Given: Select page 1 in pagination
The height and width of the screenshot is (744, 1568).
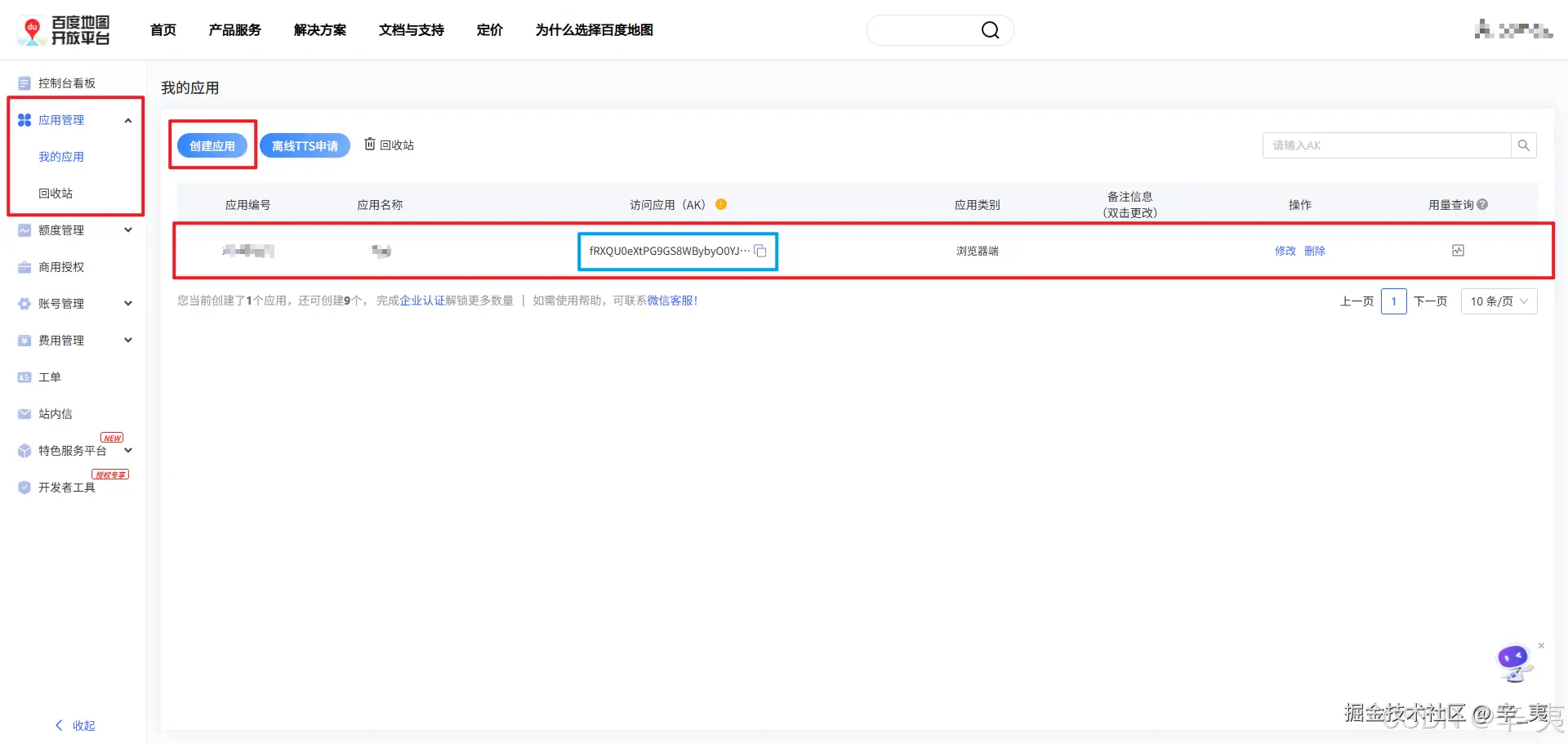Looking at the screenshot, I should [1394, 301].
